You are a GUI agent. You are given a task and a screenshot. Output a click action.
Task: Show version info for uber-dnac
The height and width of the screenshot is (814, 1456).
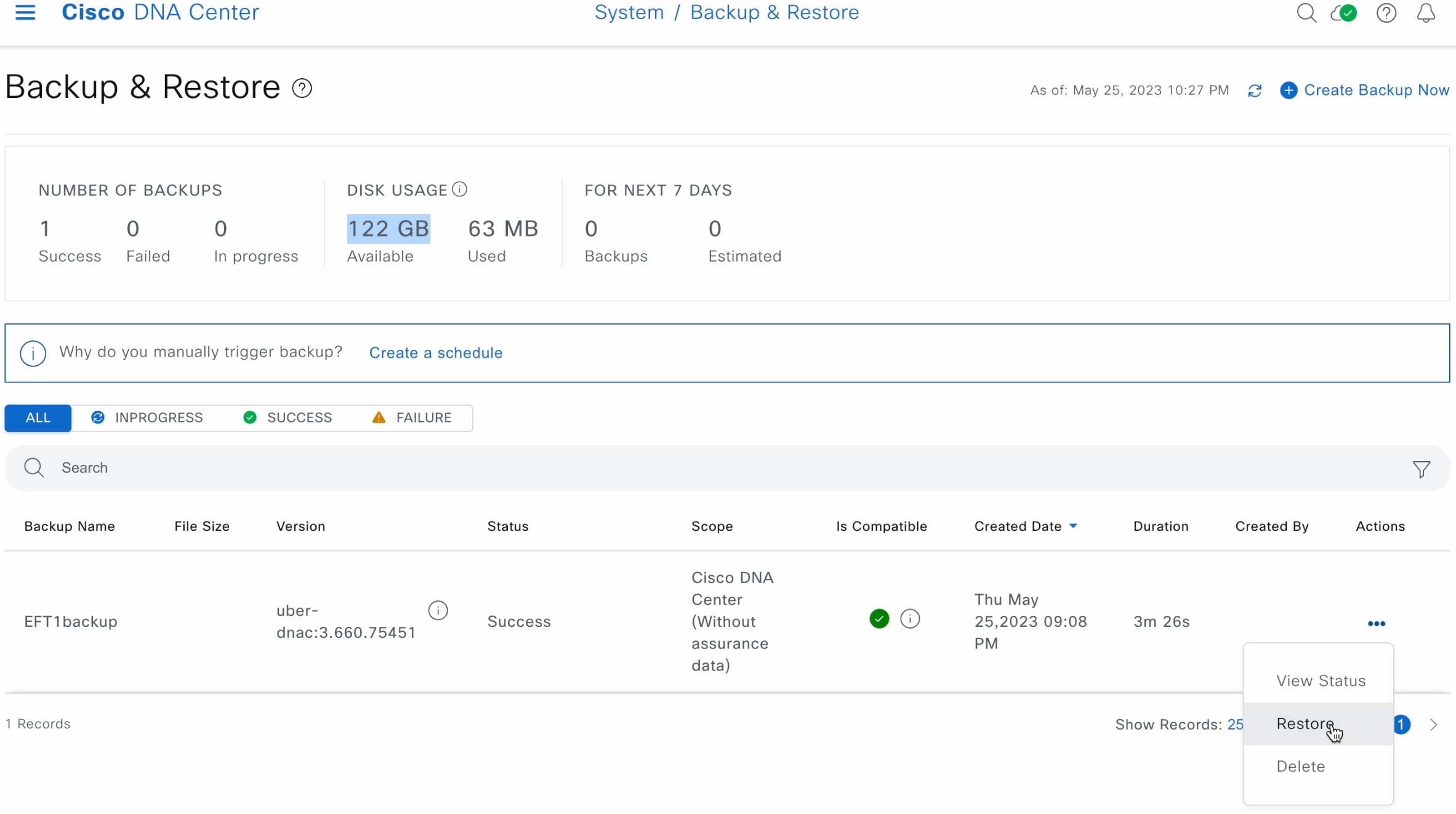coord(438,611)
